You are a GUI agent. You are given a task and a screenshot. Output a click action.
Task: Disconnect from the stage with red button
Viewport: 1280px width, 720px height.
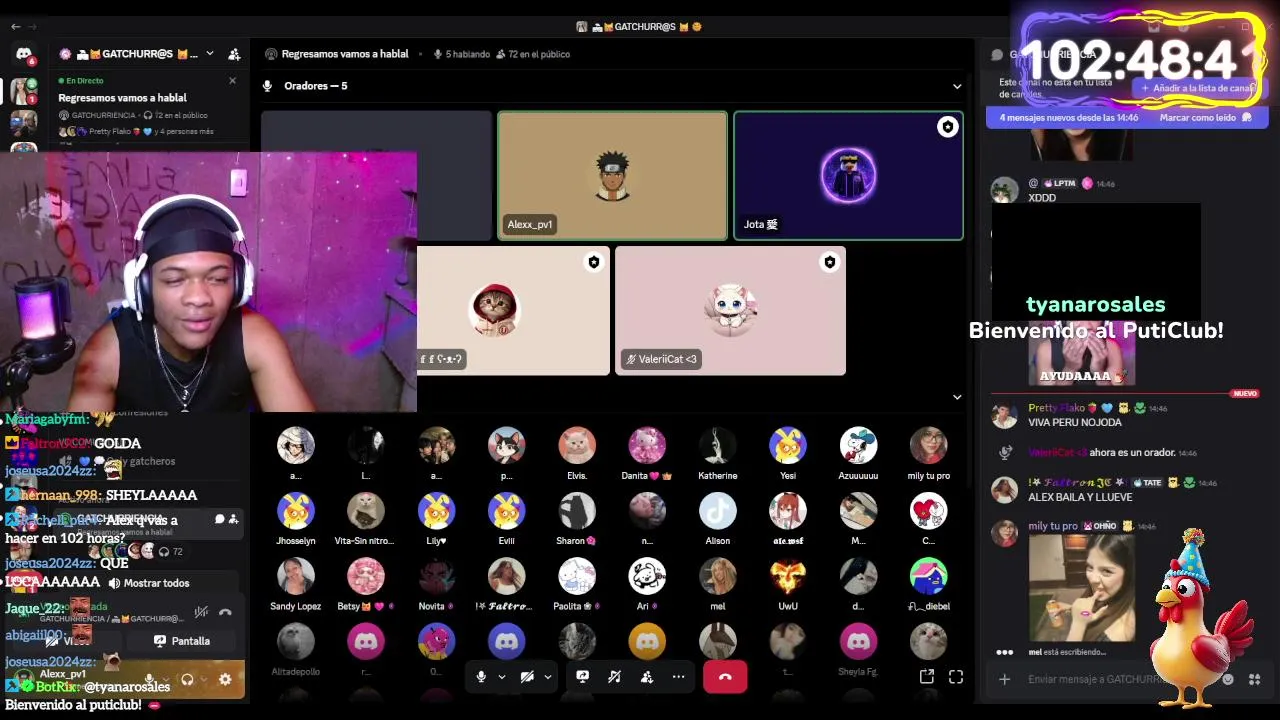point(725,677)
